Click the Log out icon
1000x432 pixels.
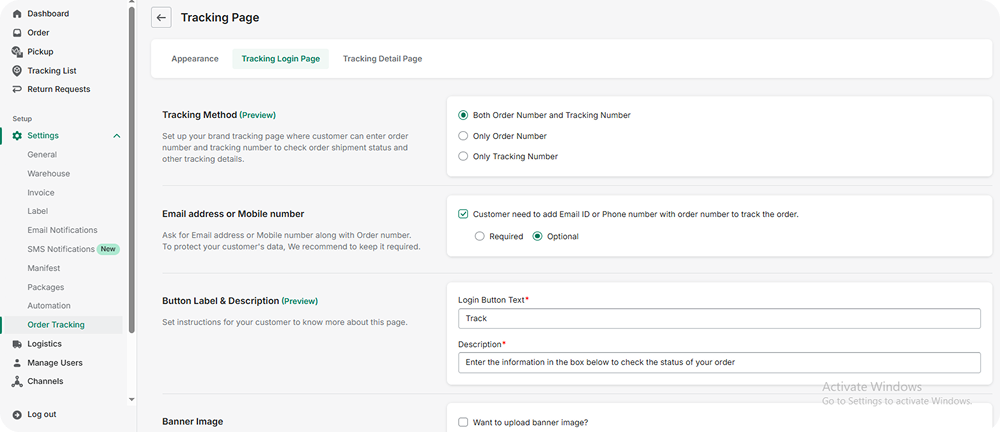pyautogui.click(x=17, y=414)
